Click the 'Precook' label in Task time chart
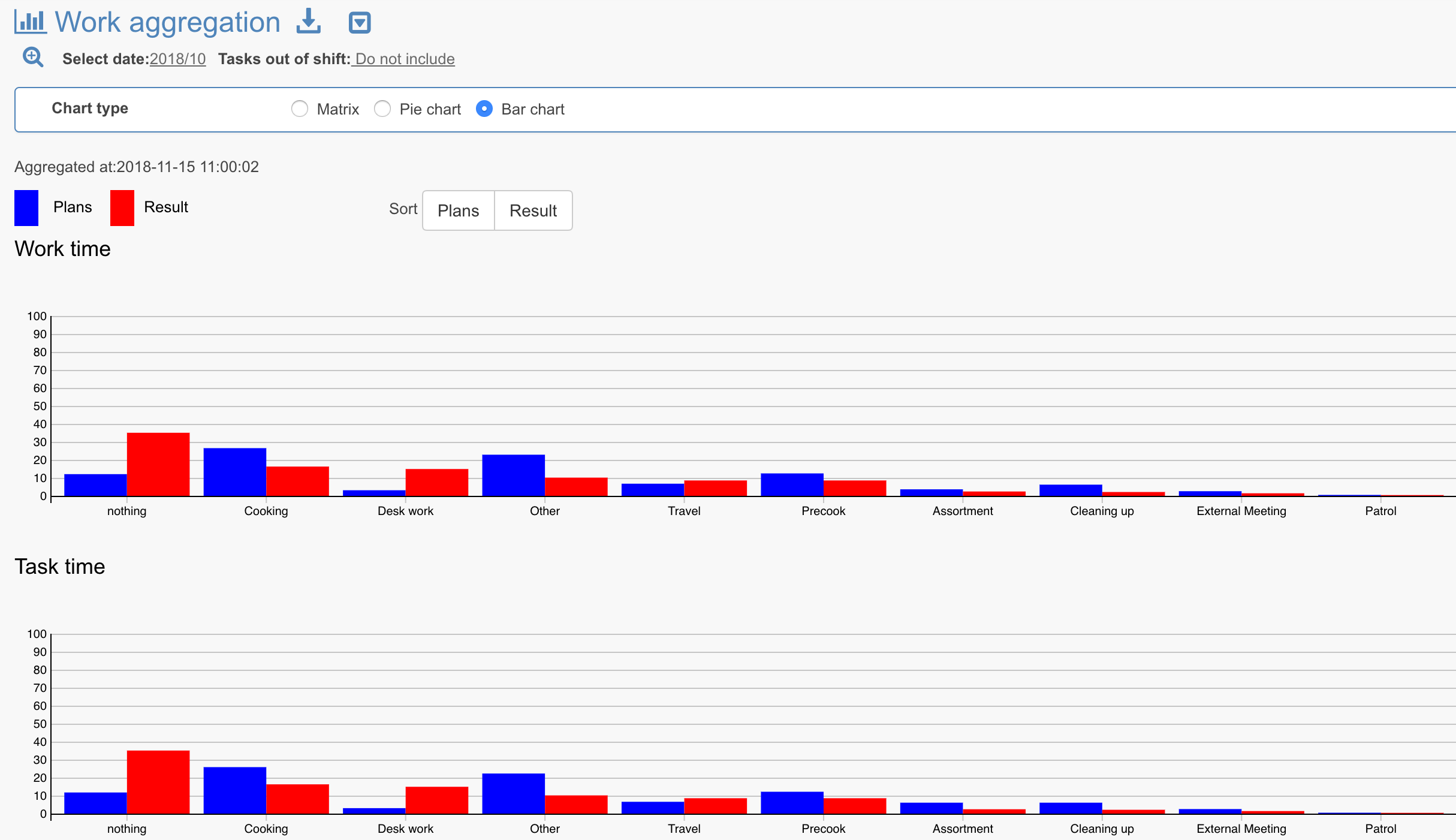Image resolution: width=1456 pixels, height=840 pixels. click(824, 829)
